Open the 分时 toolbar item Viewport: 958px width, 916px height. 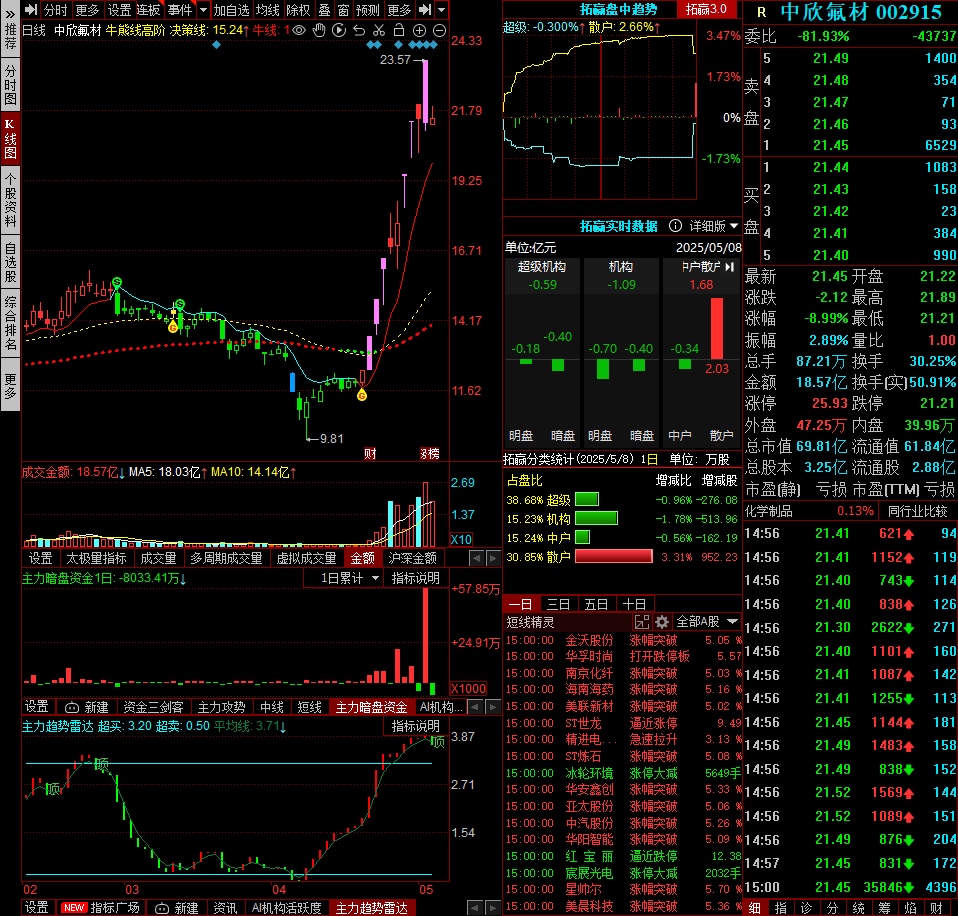(56, 10)
